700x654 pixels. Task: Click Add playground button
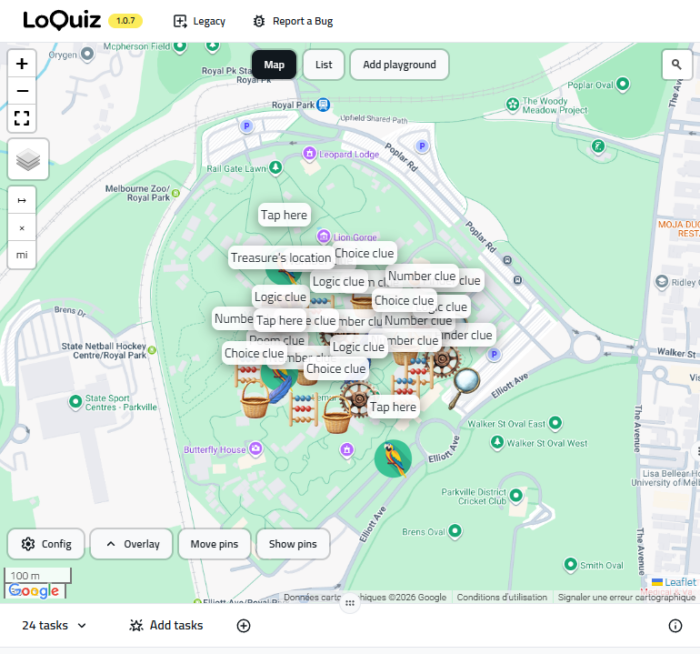399,65
